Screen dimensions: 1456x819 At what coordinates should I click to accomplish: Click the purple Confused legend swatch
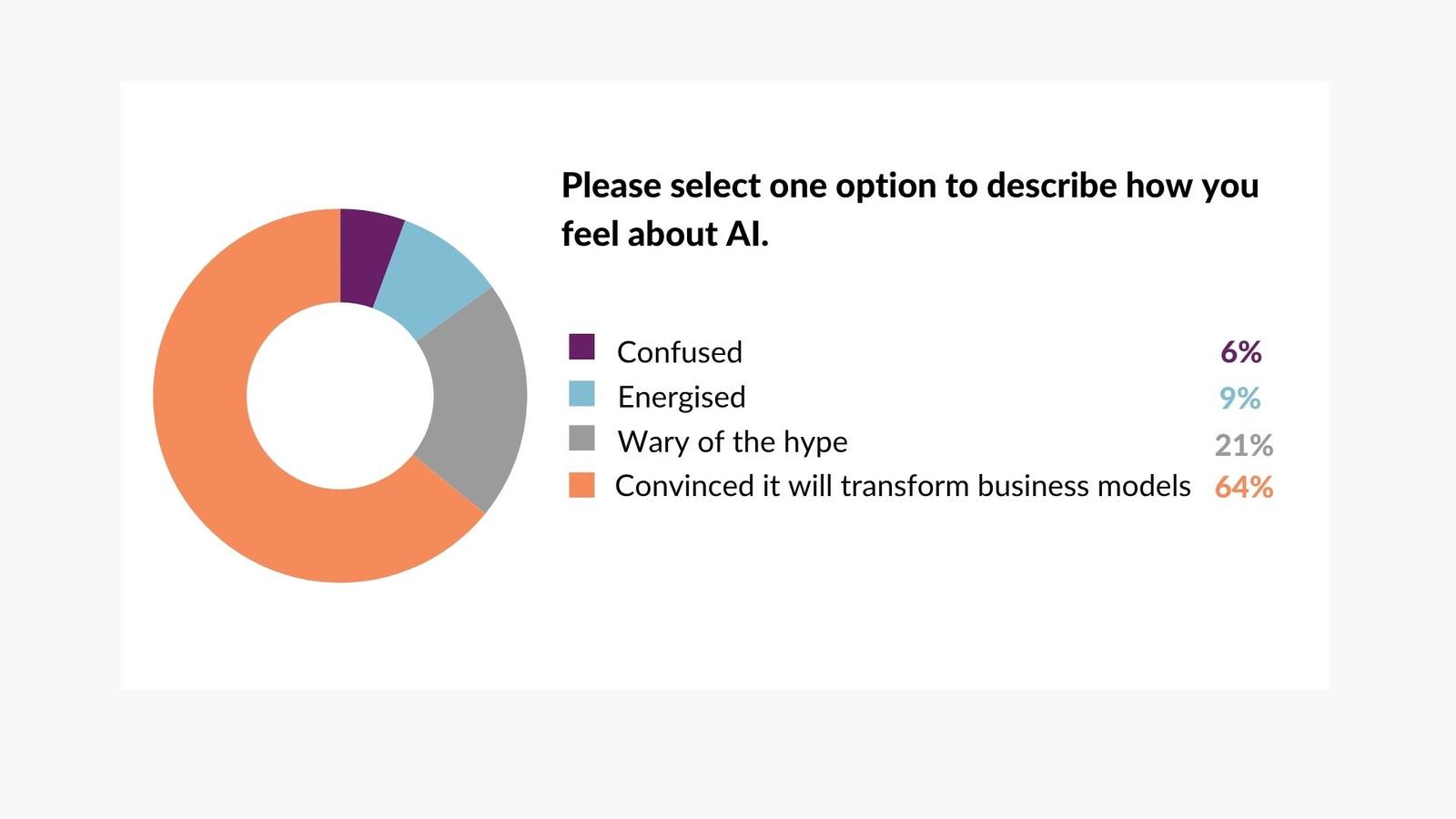[581, 347]
